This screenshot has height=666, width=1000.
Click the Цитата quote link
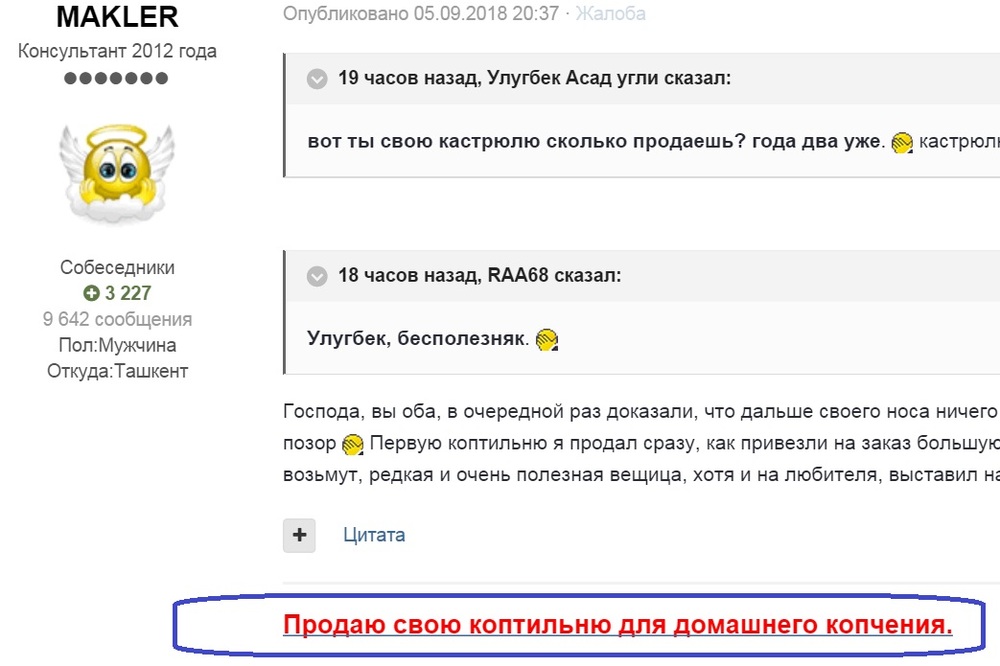[x=374, y=535]
